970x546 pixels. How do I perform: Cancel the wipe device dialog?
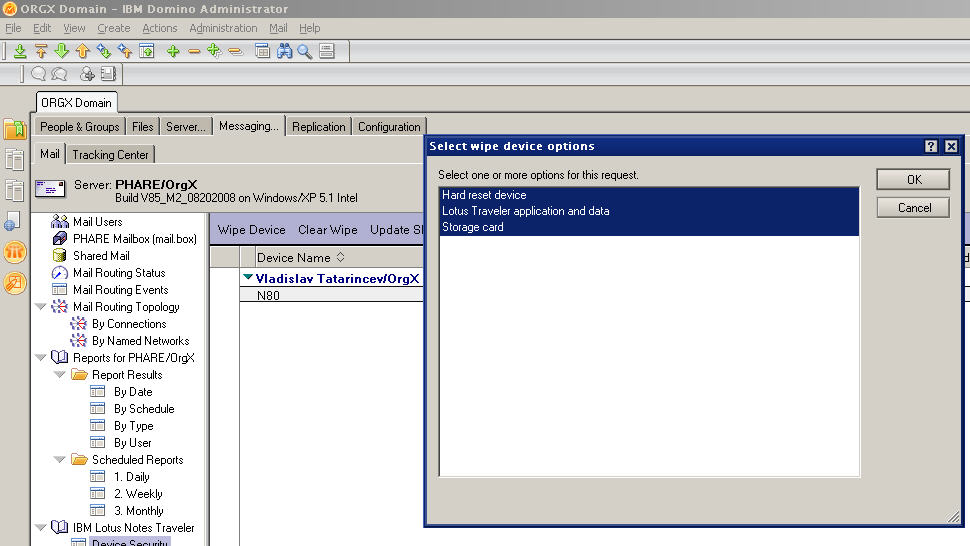(913, 208)
